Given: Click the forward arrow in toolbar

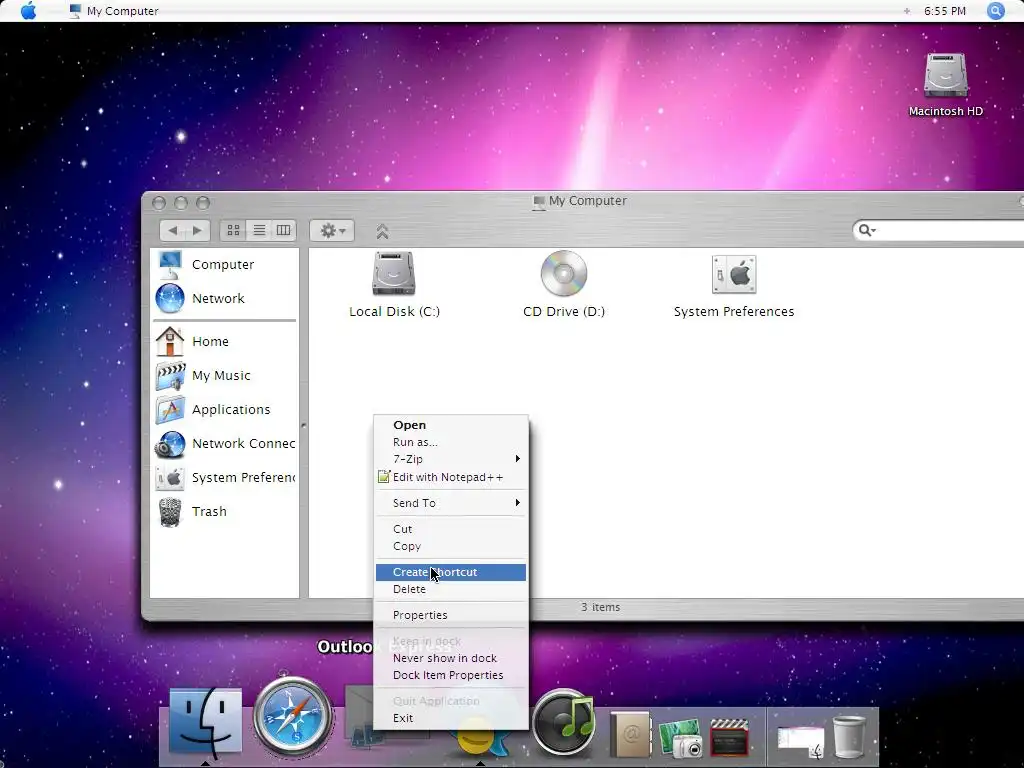Looking at the screenshot, I should tap(197, 230).
